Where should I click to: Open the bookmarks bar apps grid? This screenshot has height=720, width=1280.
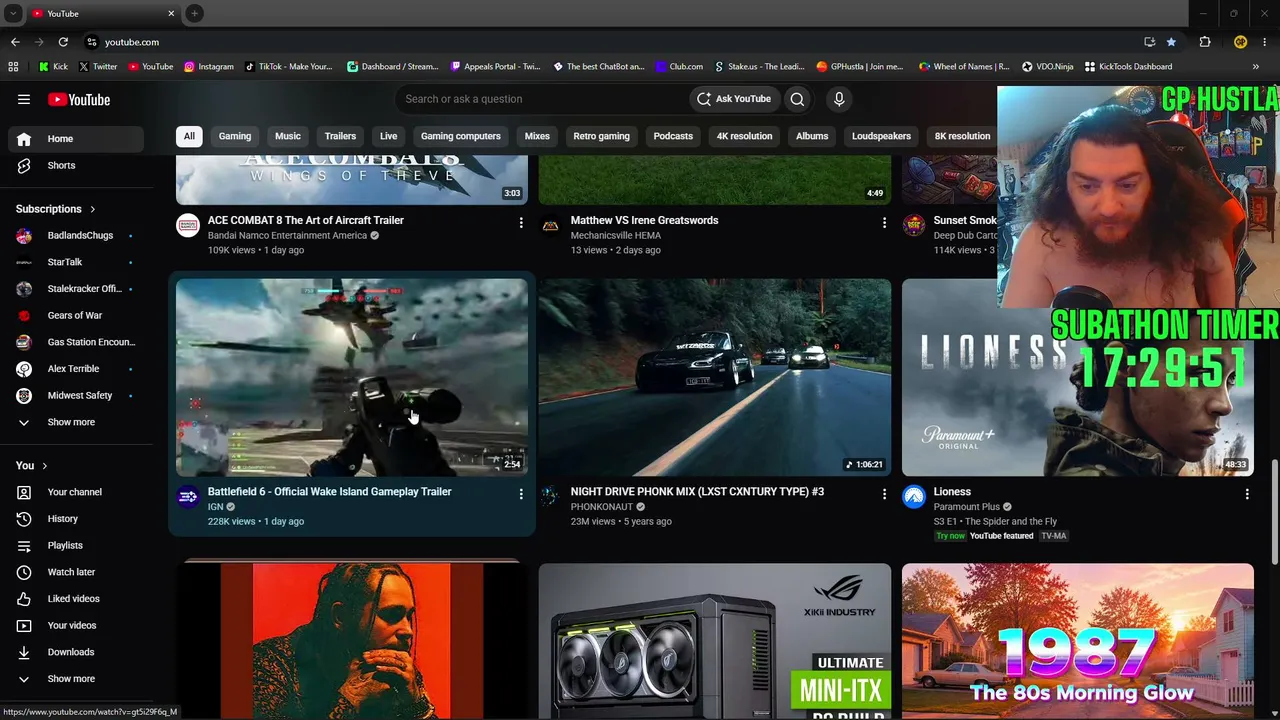(13, 67)
